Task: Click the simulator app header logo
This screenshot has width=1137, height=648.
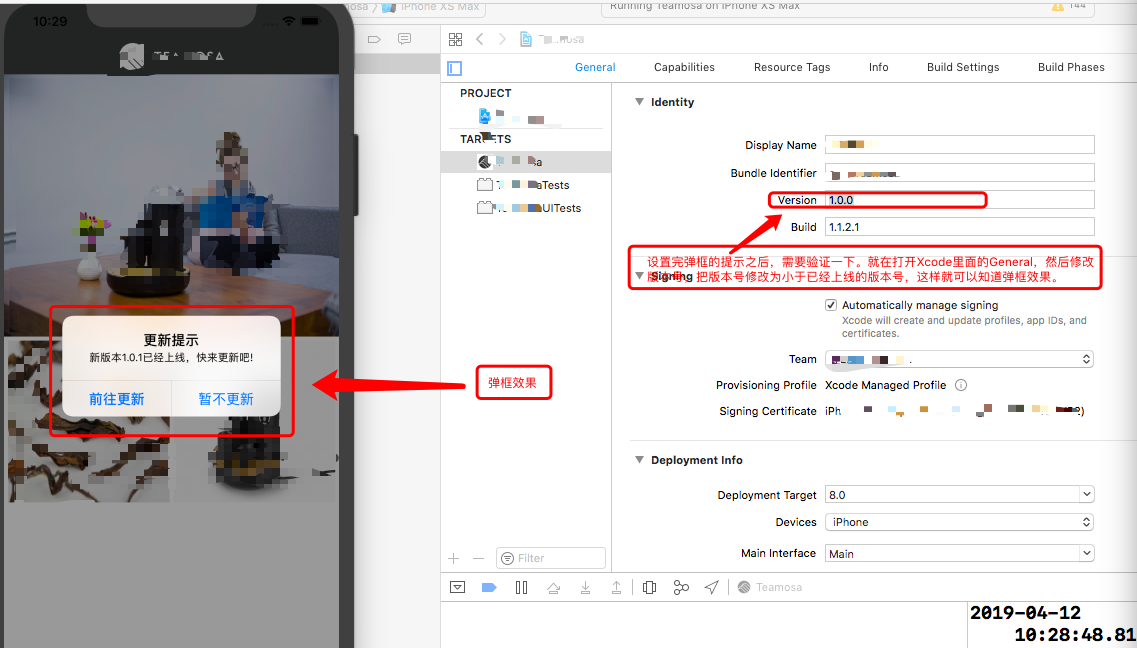Action: tap(132, 57)
